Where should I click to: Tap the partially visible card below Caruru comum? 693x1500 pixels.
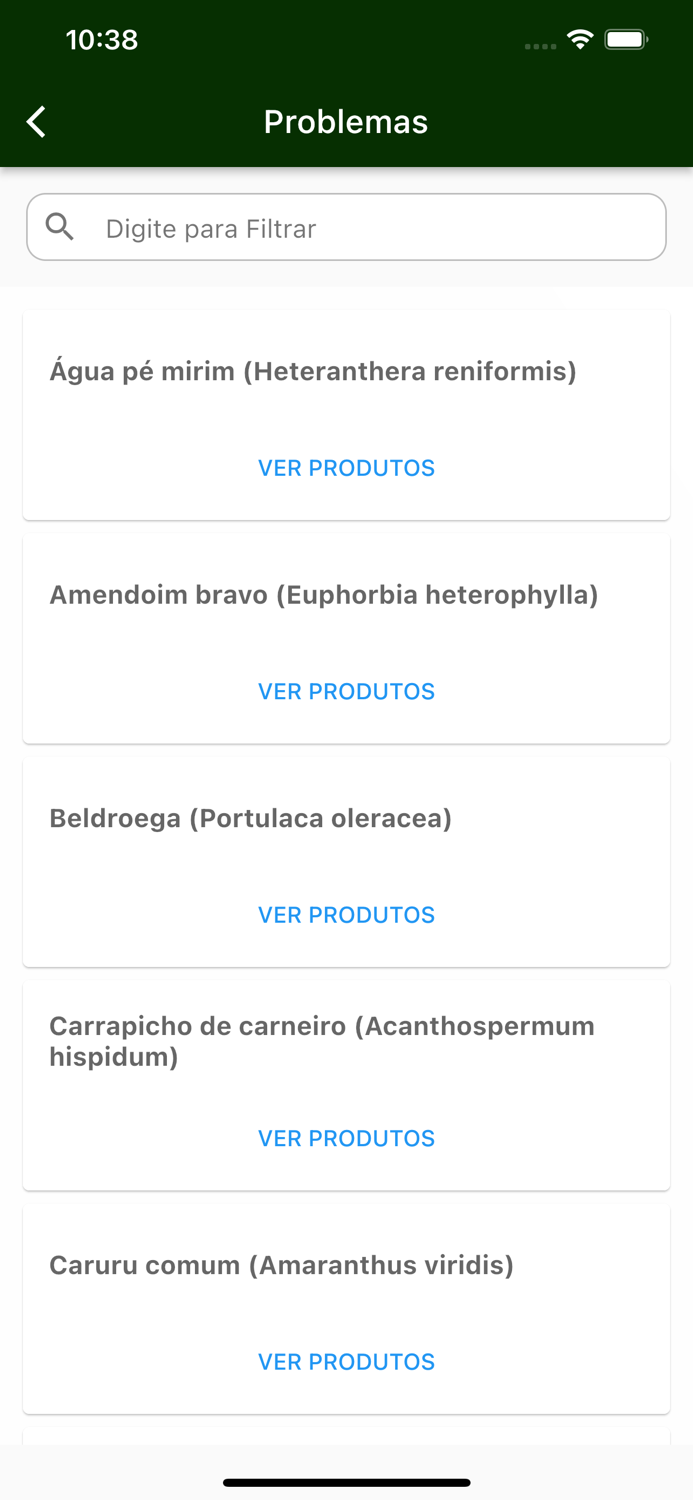click(x=346, y=1430)
